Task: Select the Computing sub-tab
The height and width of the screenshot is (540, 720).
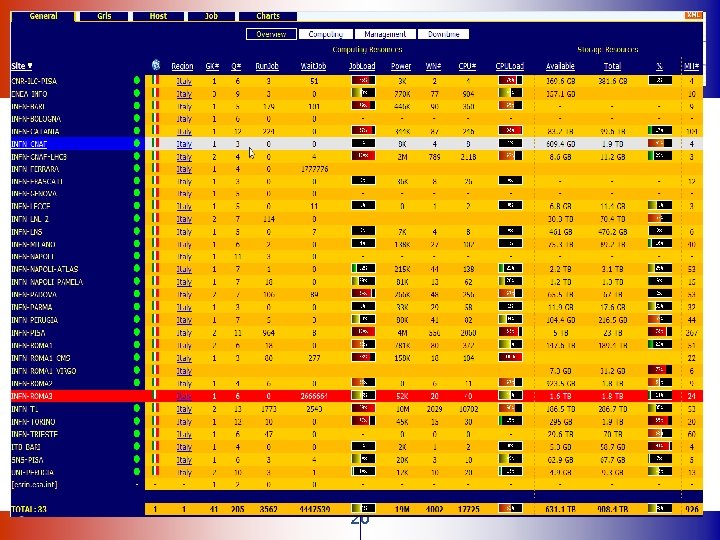Action: [326, 34]
